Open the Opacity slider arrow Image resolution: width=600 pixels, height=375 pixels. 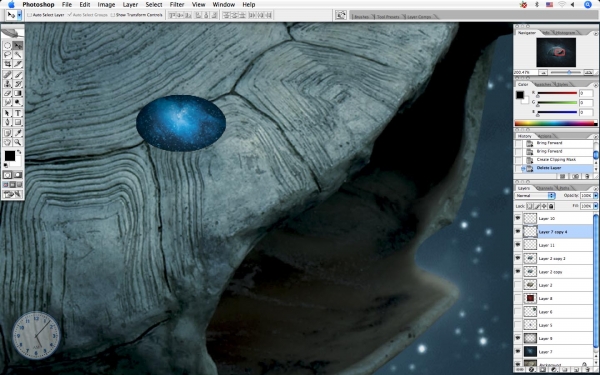click(596, 196)
